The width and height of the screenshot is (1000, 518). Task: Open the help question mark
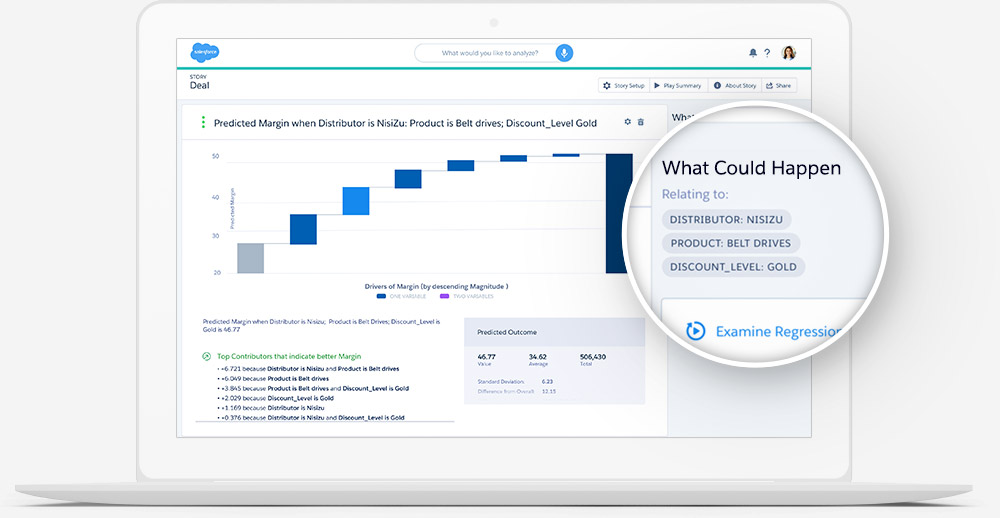pyautogui.click(x=767, y=53)
